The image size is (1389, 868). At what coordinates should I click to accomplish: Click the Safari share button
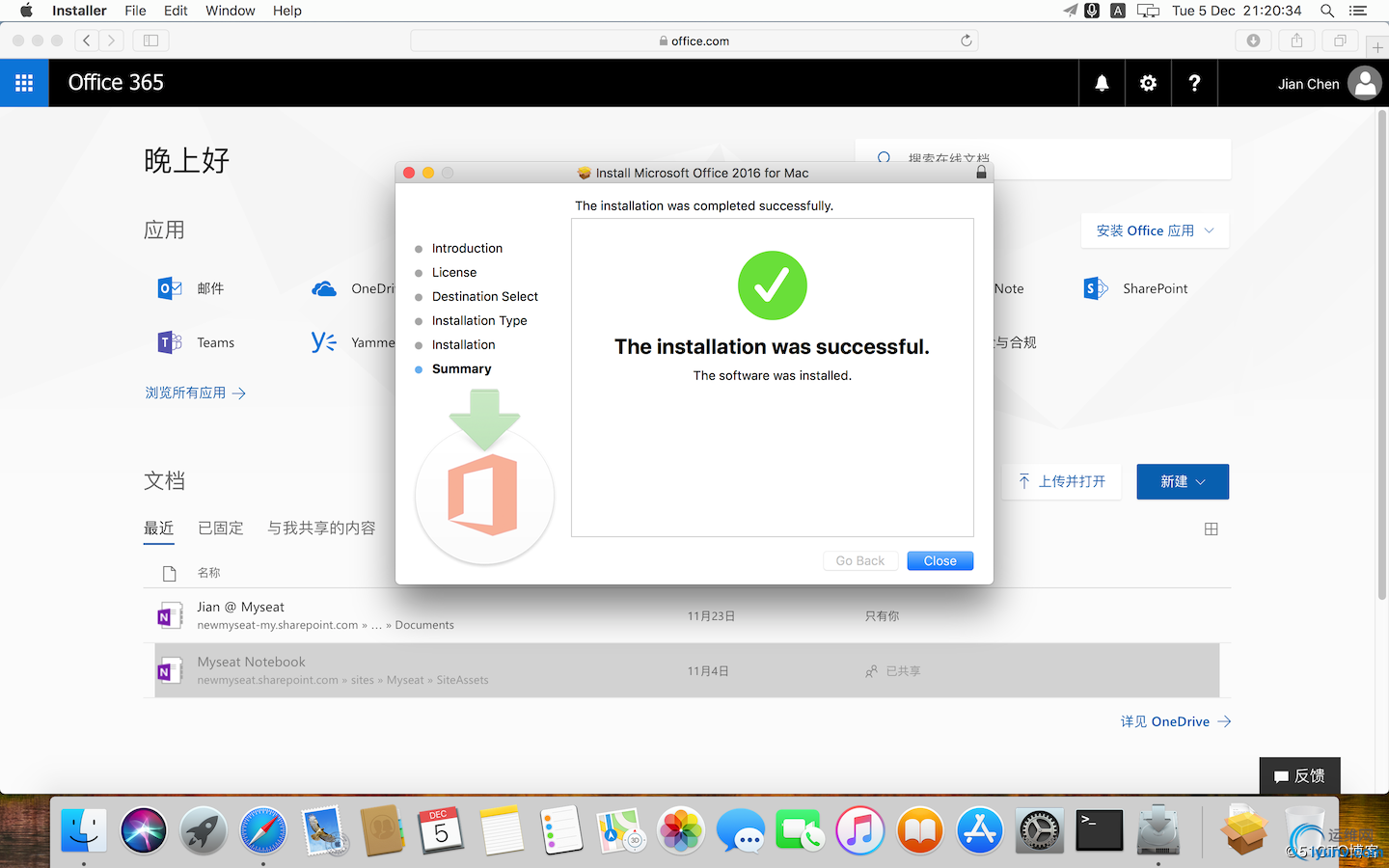(x=1296, y=41)
